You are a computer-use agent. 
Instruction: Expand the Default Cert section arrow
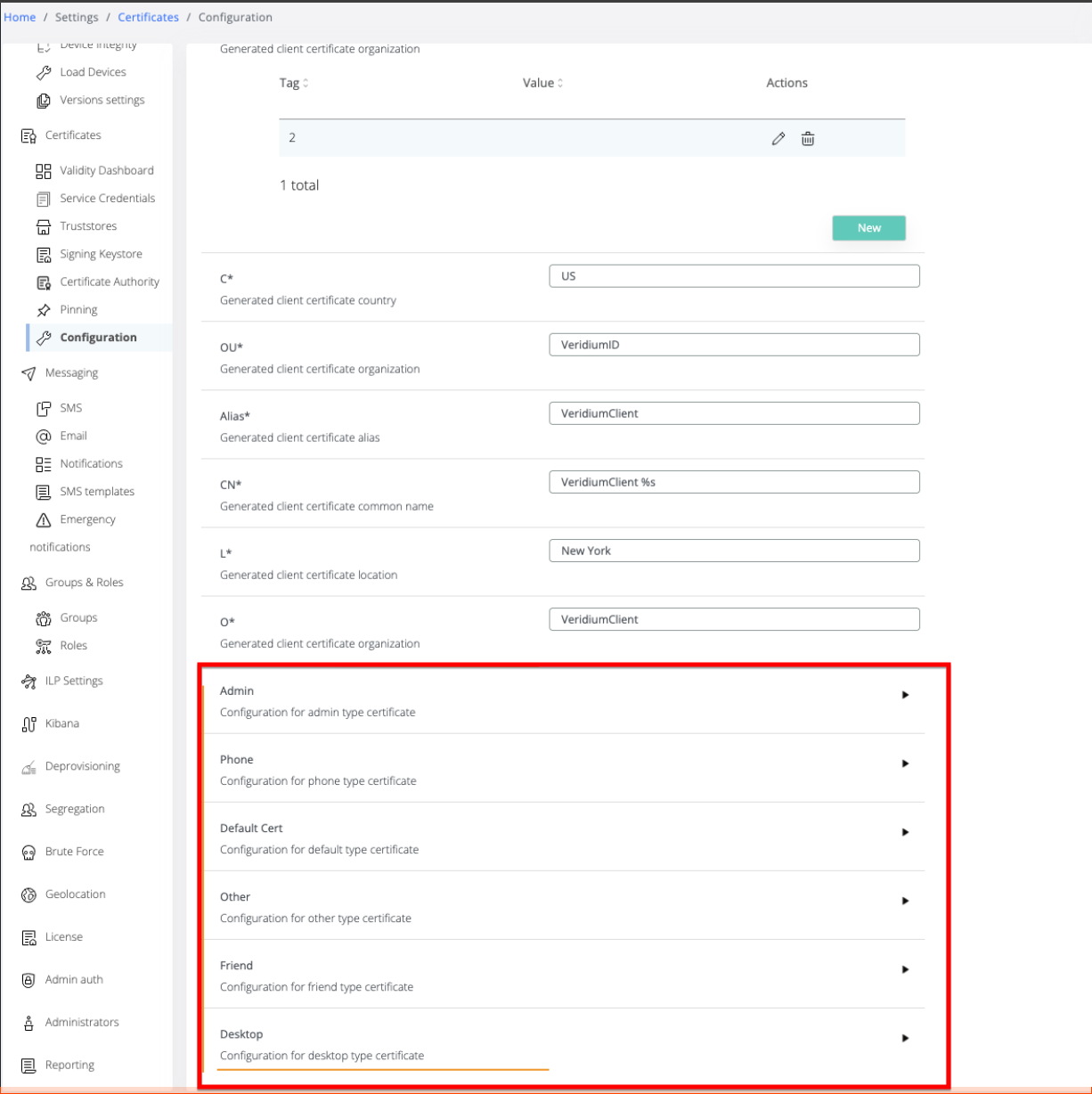905,832
